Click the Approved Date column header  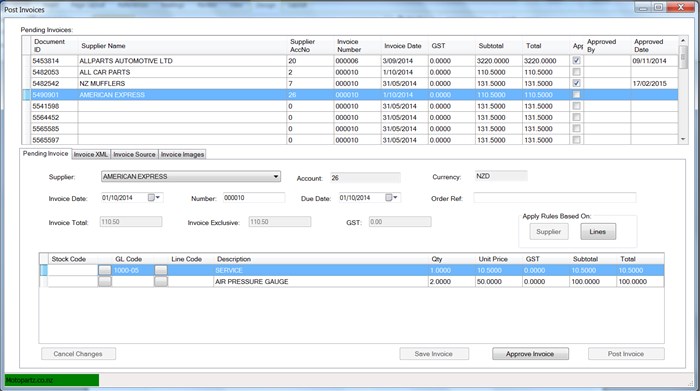[653, 46]
